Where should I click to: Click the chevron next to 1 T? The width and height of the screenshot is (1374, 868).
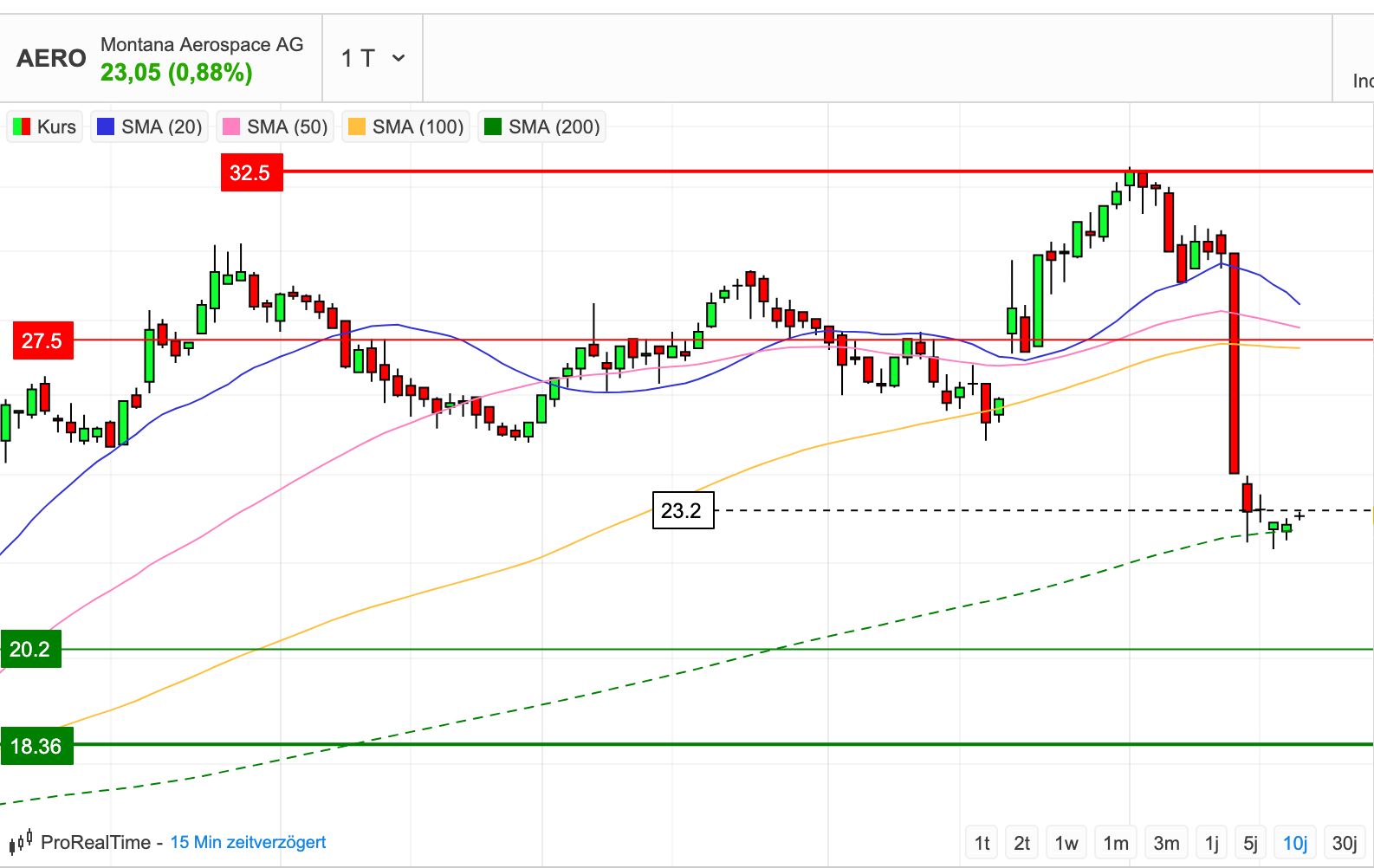[x=399, y=58]
